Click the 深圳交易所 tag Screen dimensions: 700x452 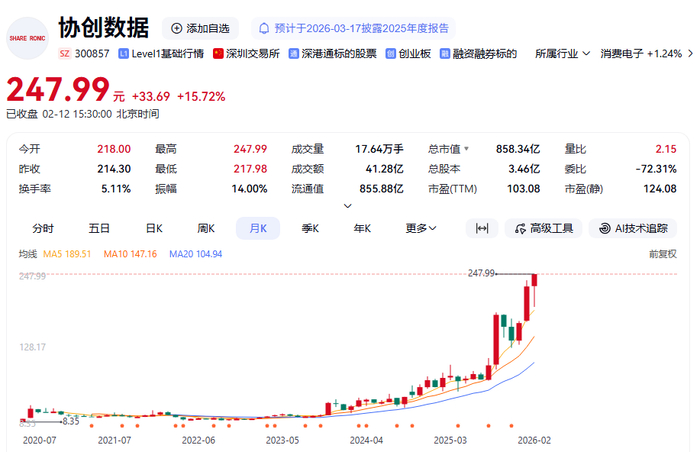(253, 54)
